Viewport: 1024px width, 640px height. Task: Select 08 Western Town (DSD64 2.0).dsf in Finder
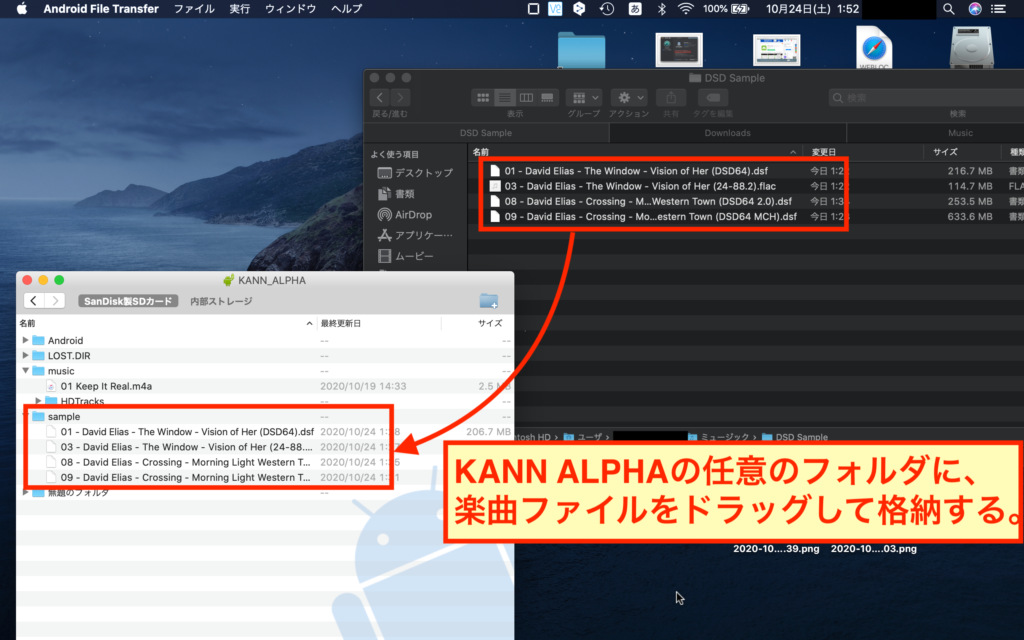(x=746, y=201)
